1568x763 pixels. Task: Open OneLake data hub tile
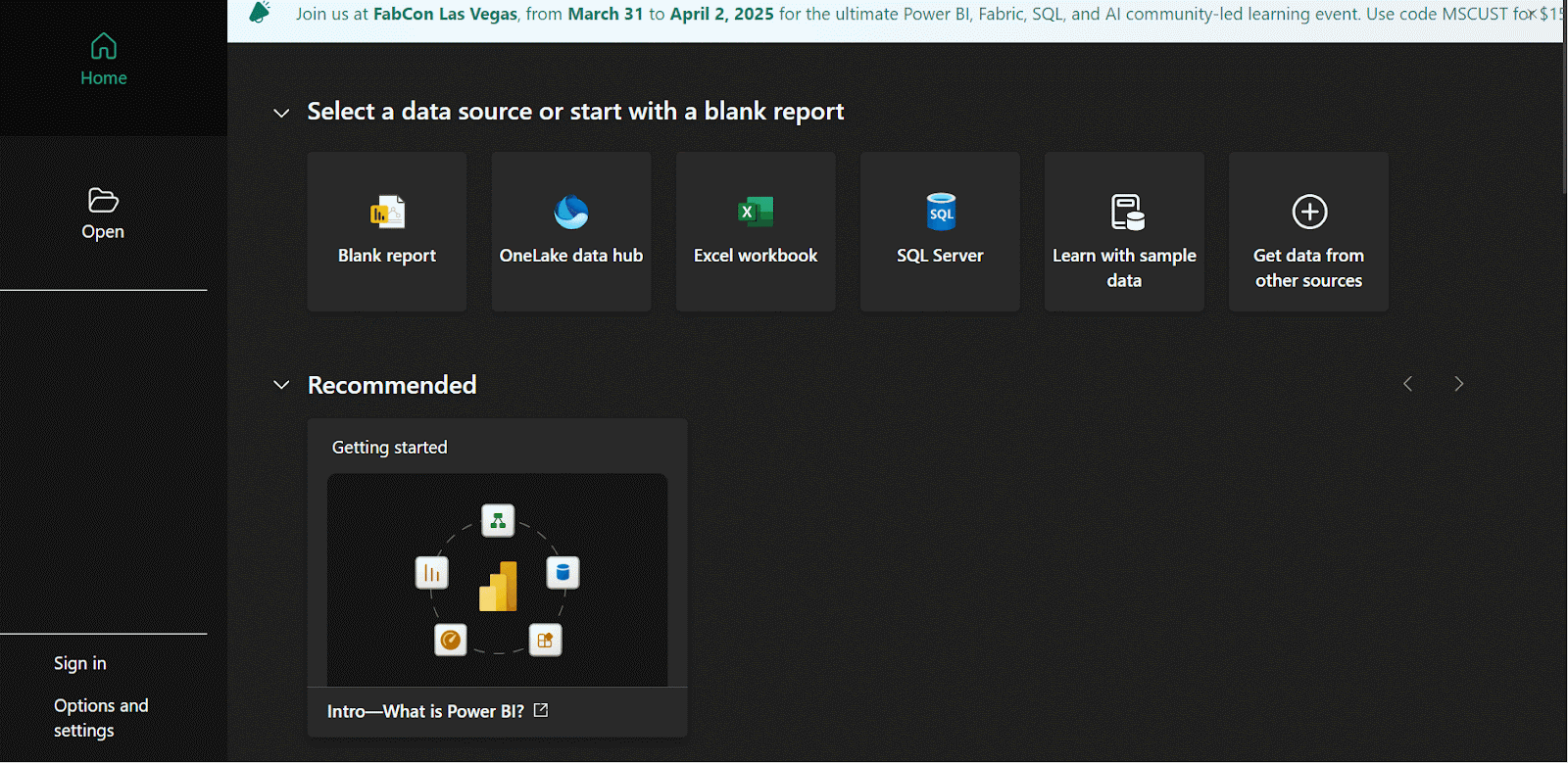[571, 231]
